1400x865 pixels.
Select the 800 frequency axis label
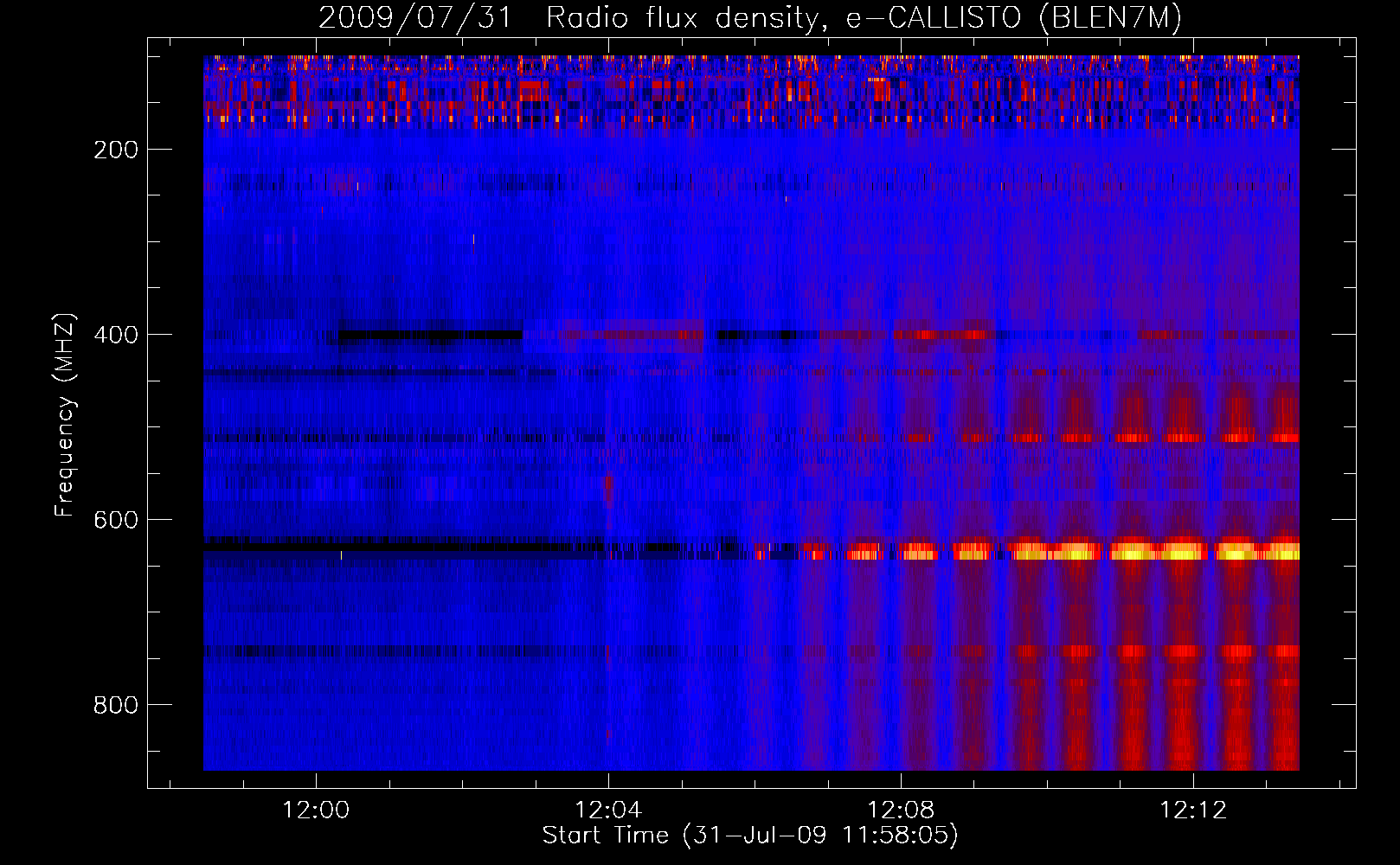pyautogui.click(x=116, y=705)
